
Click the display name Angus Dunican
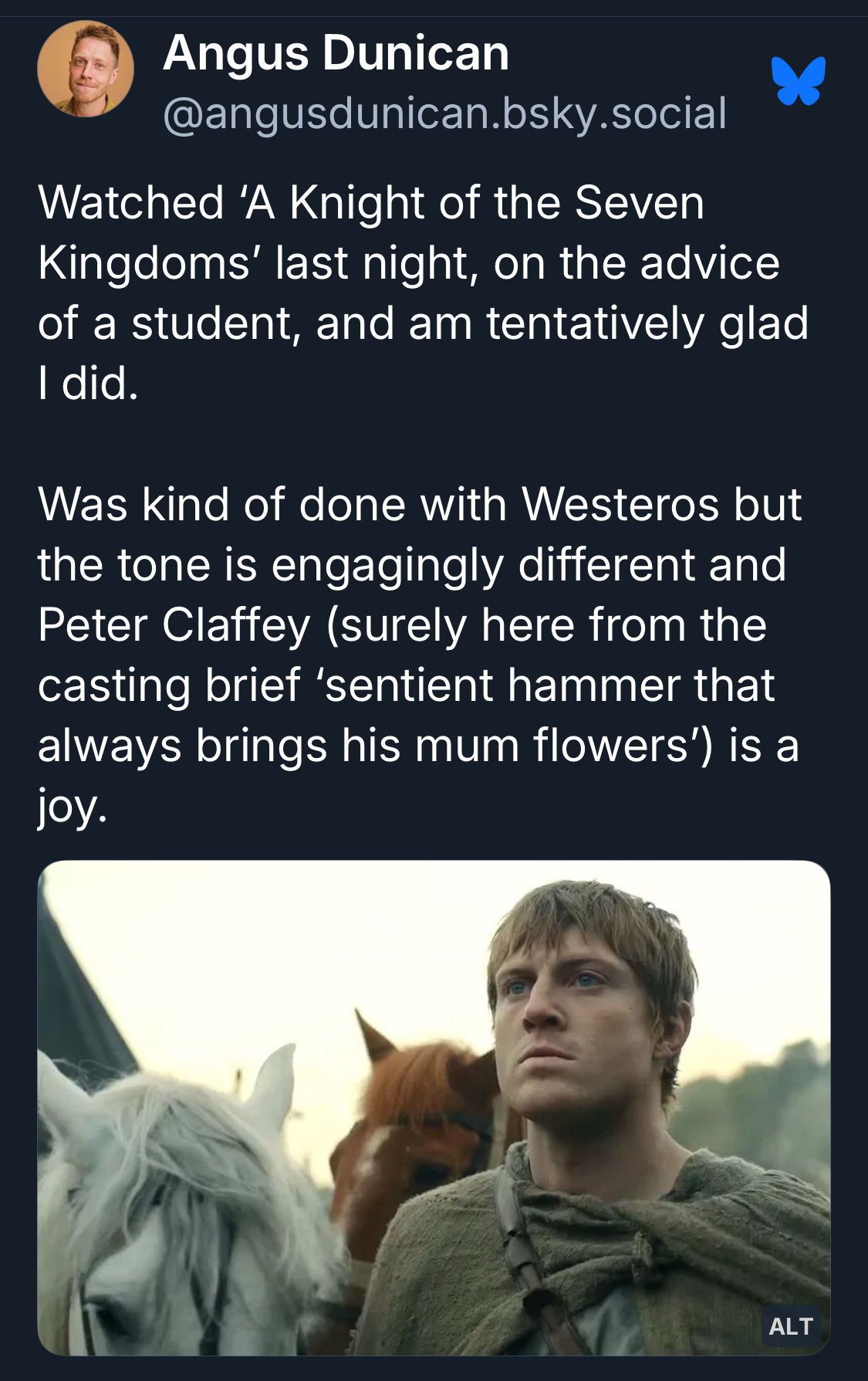coord(336,52)
